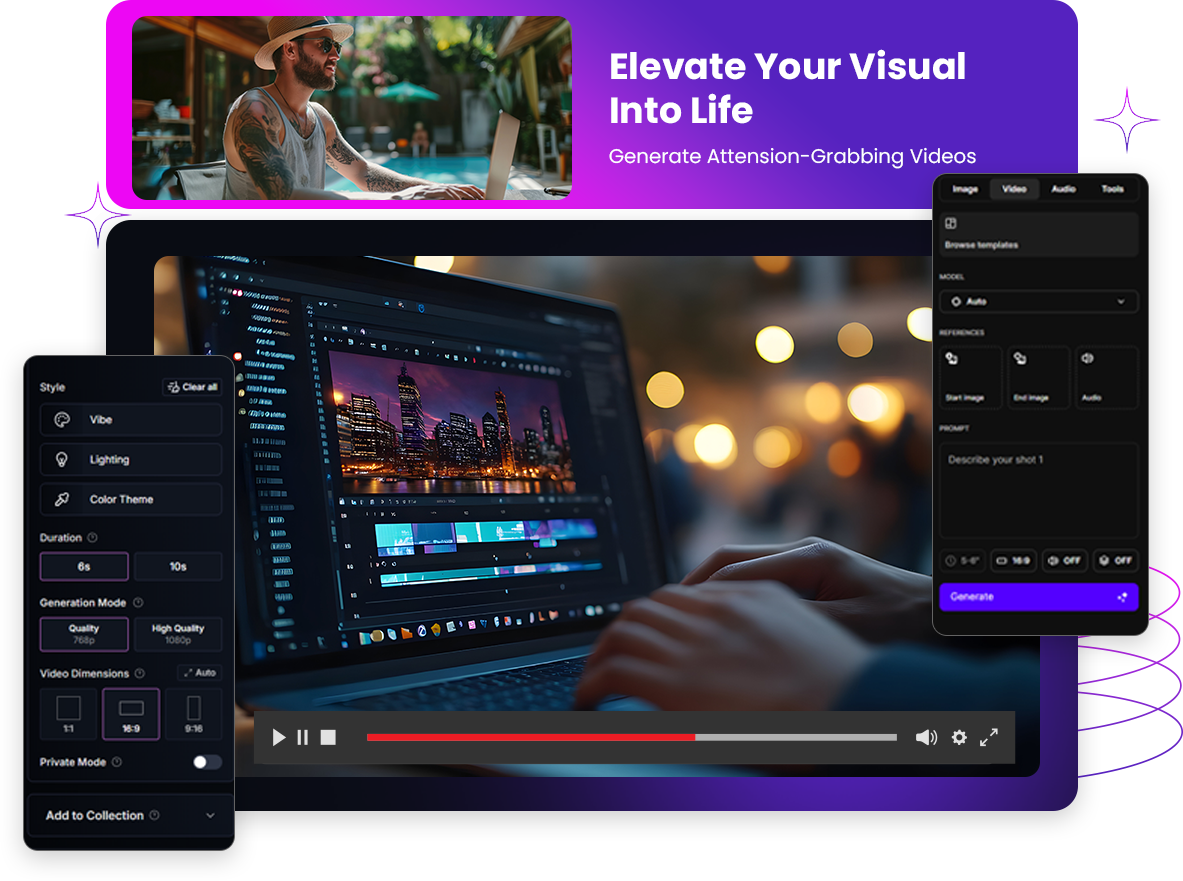Choose High Quality 1080p generation mode
The height and width of the screenshot is (881, 1183).
click(178, 634)
